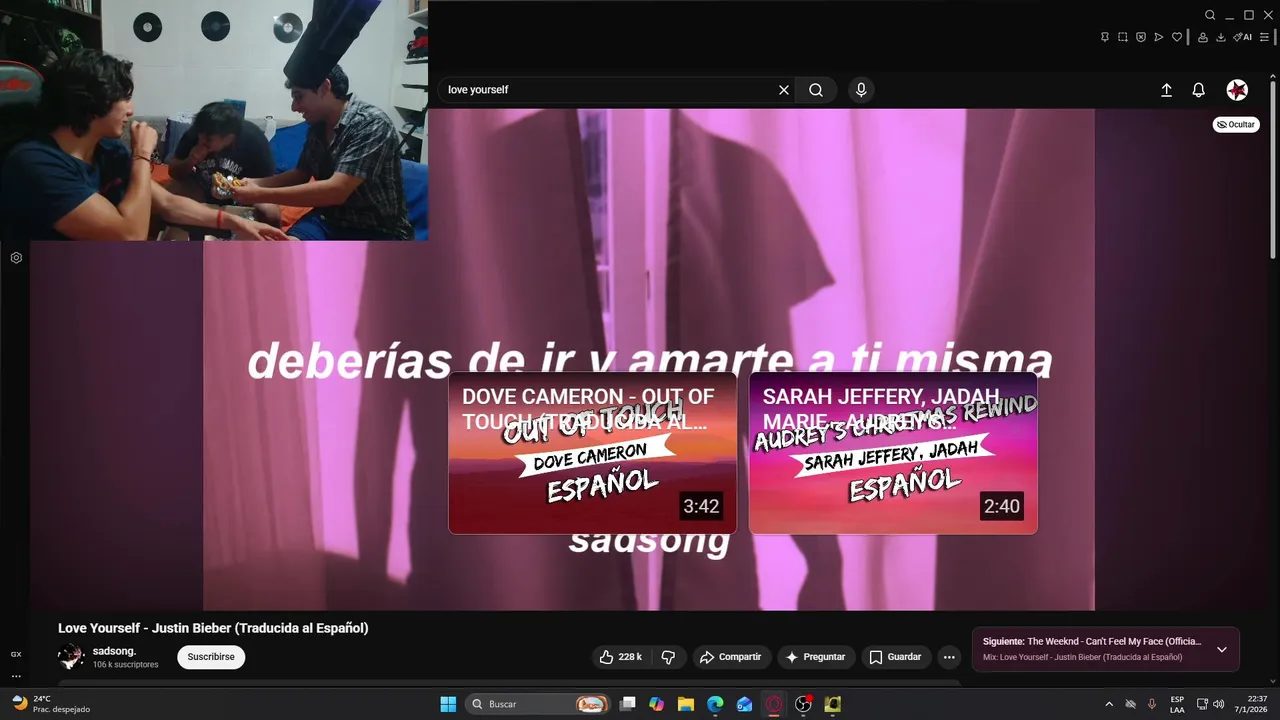The image size is (1280, 720).
Task: Add the page to bookmarks with the heart icon
Action: (x=1177, y=37)
